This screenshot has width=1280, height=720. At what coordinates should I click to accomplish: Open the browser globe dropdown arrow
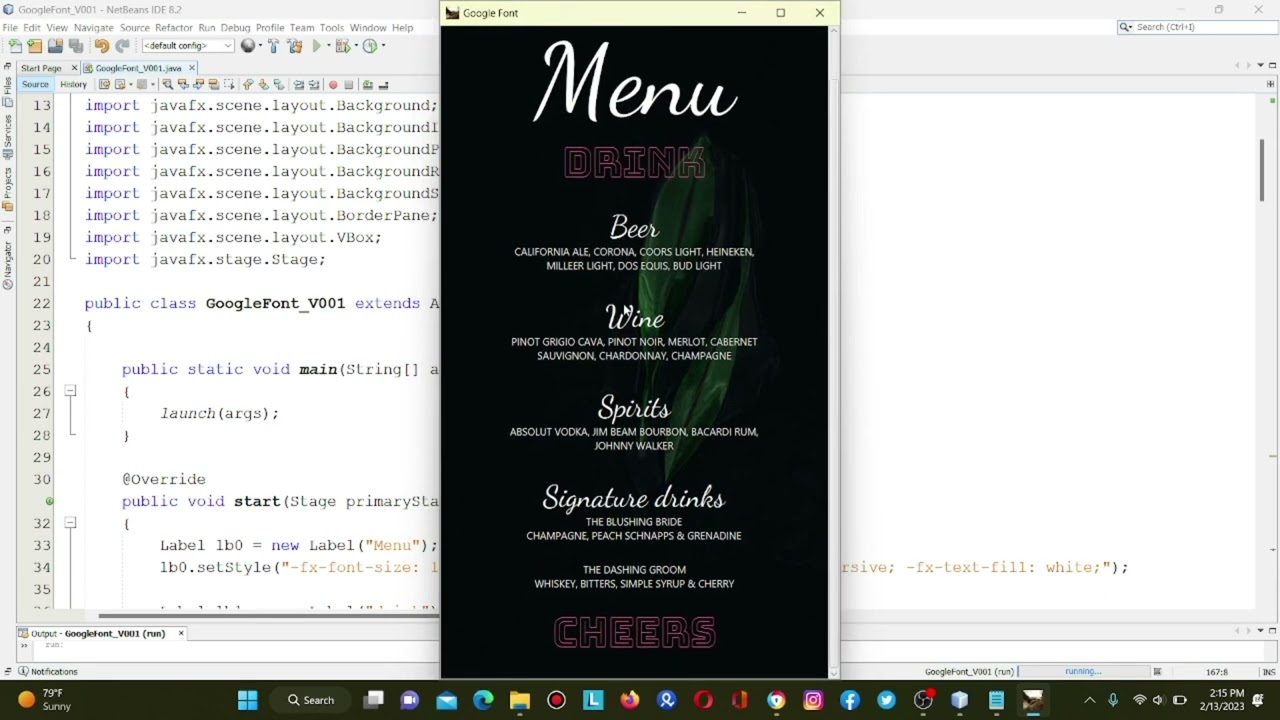(x=260, y=46)
